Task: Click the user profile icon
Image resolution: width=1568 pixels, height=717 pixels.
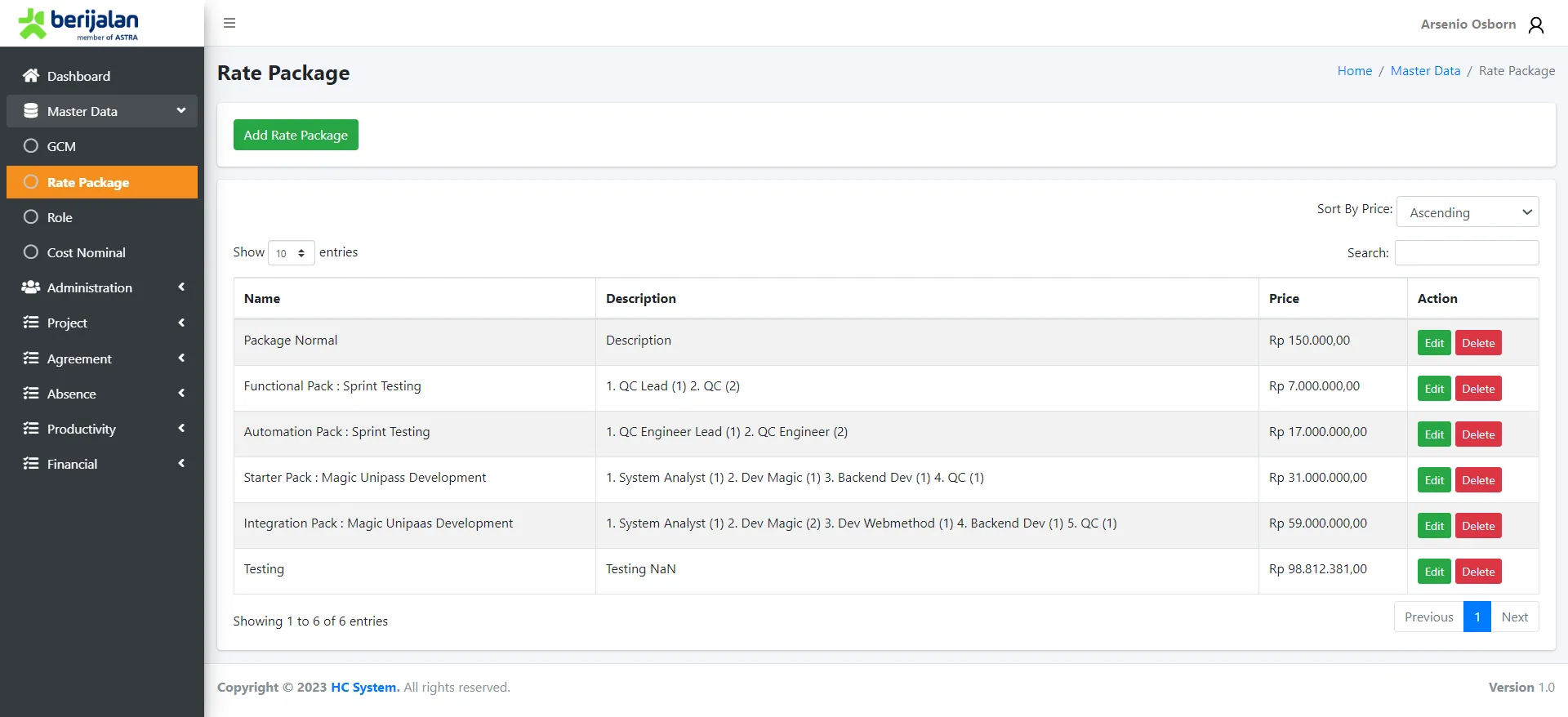Action: pyautogui.click(x=1535, y=24)
